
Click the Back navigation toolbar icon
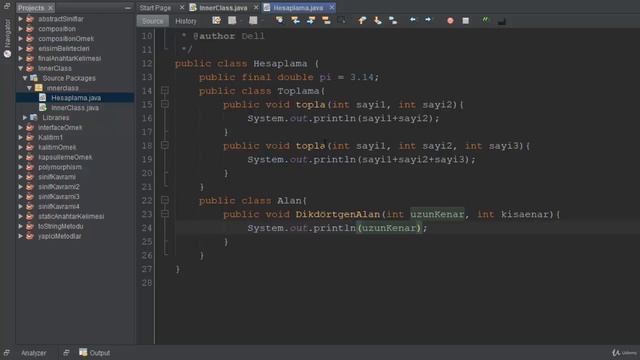(232, 20)
